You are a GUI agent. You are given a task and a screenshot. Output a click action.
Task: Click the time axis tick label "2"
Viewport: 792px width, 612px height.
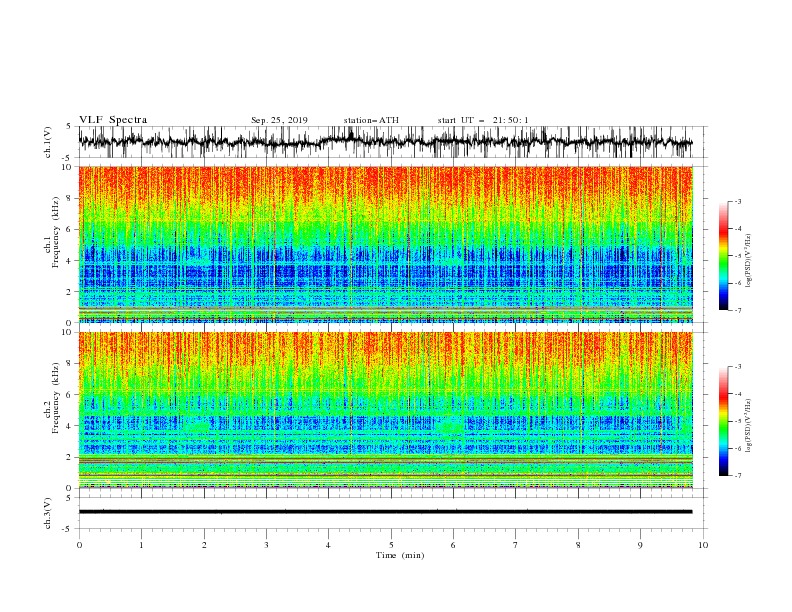[x=204, y=545]
